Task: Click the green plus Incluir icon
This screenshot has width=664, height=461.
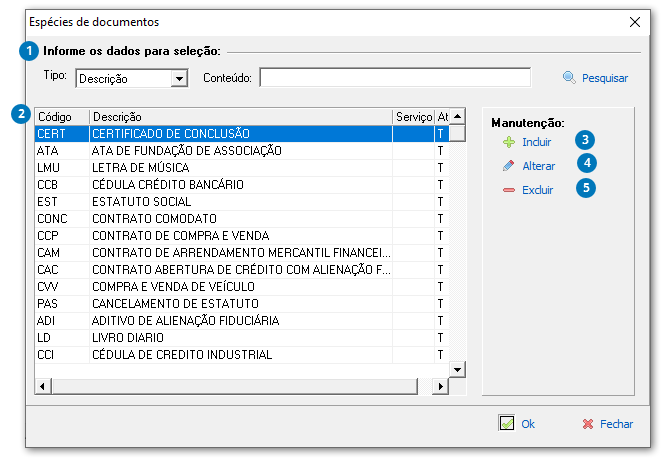Action: point(509,142)
